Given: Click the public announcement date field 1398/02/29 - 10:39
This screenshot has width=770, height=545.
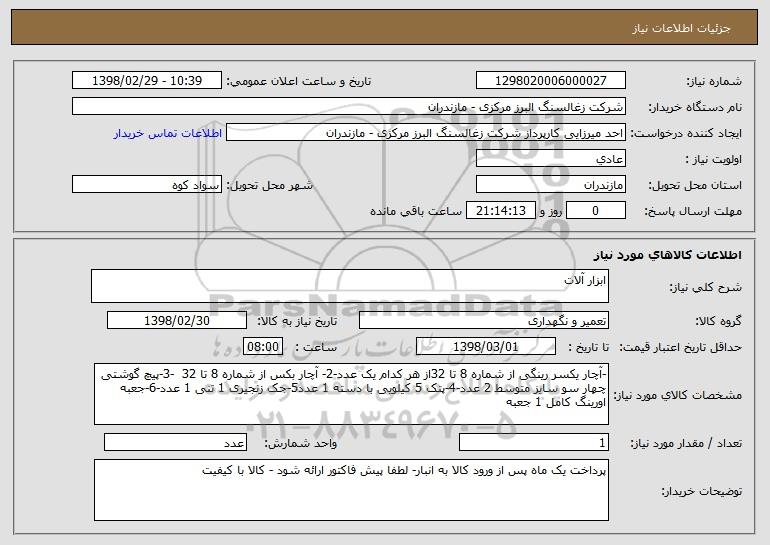Looking at the screenshot, I should pyautogui.click(x=147, y=80).
